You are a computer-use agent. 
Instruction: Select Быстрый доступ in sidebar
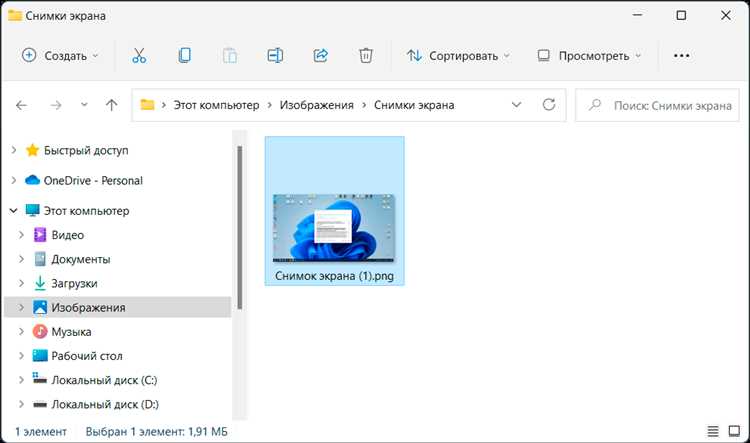click(x=86, y=150)
